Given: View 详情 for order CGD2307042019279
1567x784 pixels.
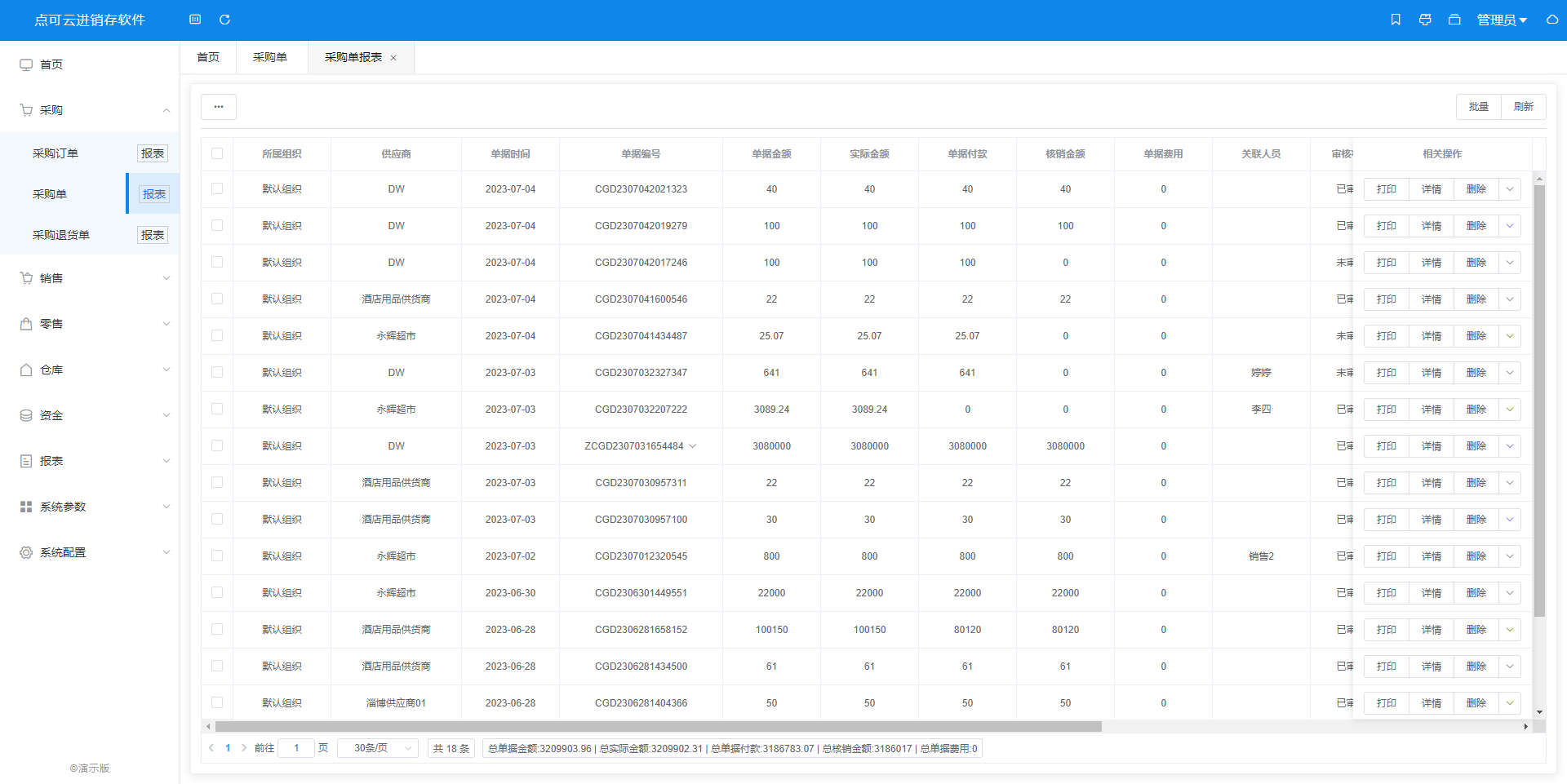Looking at the screenshot, I should [1432, 226].
